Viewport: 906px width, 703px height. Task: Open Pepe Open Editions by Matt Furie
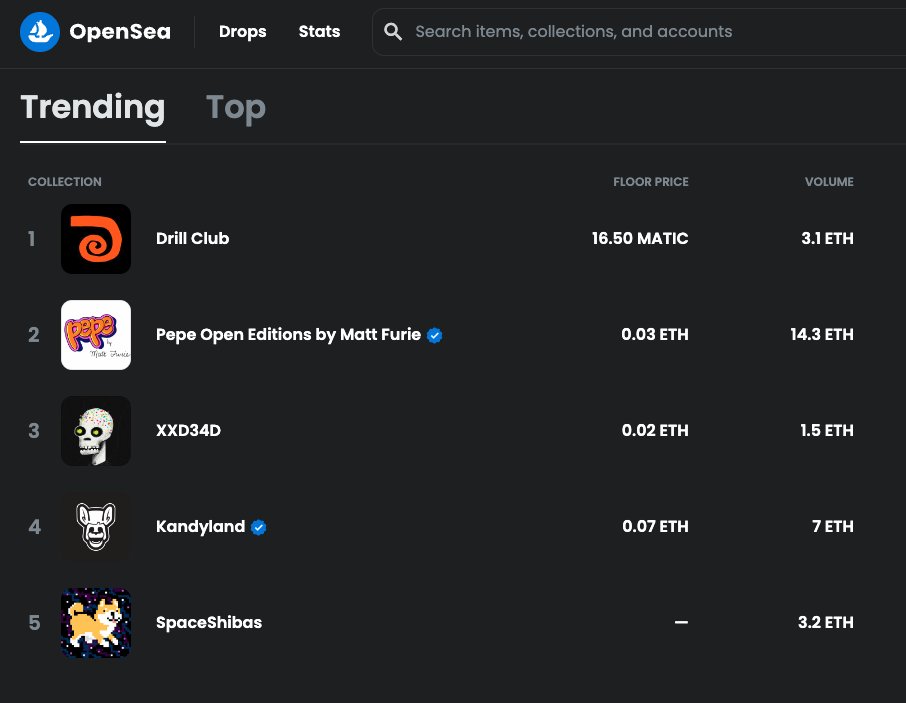pyautogui.click(x=288, y=335)
